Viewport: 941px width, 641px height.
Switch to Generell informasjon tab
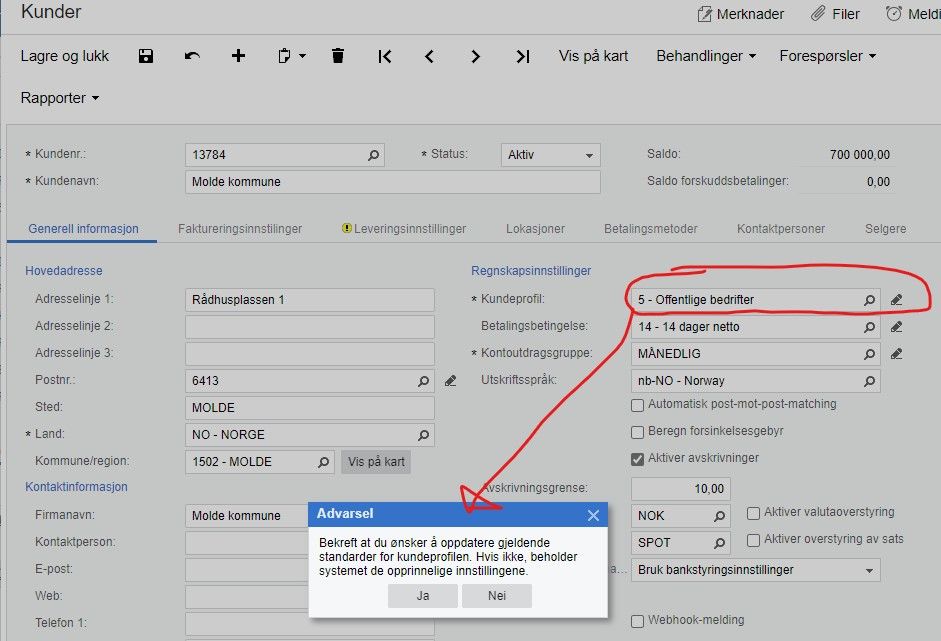point(83,229)
